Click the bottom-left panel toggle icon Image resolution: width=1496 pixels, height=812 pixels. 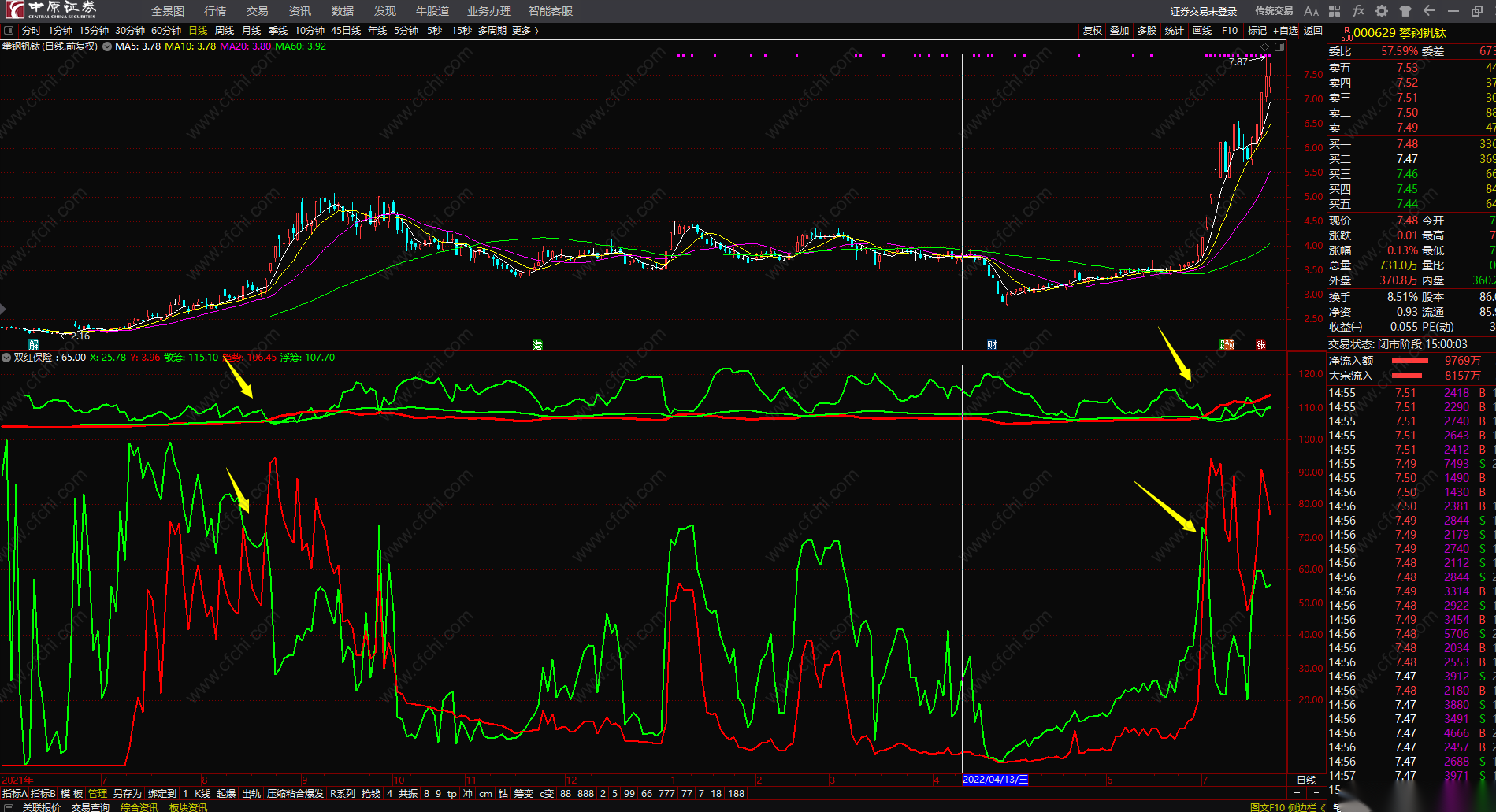pyautogui.click(x=7, y=807)
